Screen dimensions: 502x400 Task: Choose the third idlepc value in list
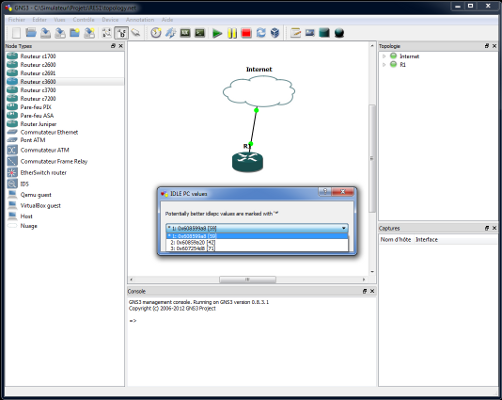point(257,248)
